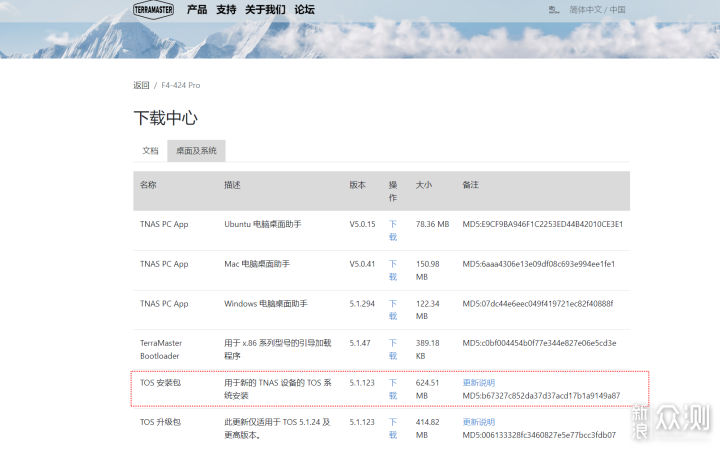
Task: Open the 论坛 menu
Action: [x=304, y=10]
